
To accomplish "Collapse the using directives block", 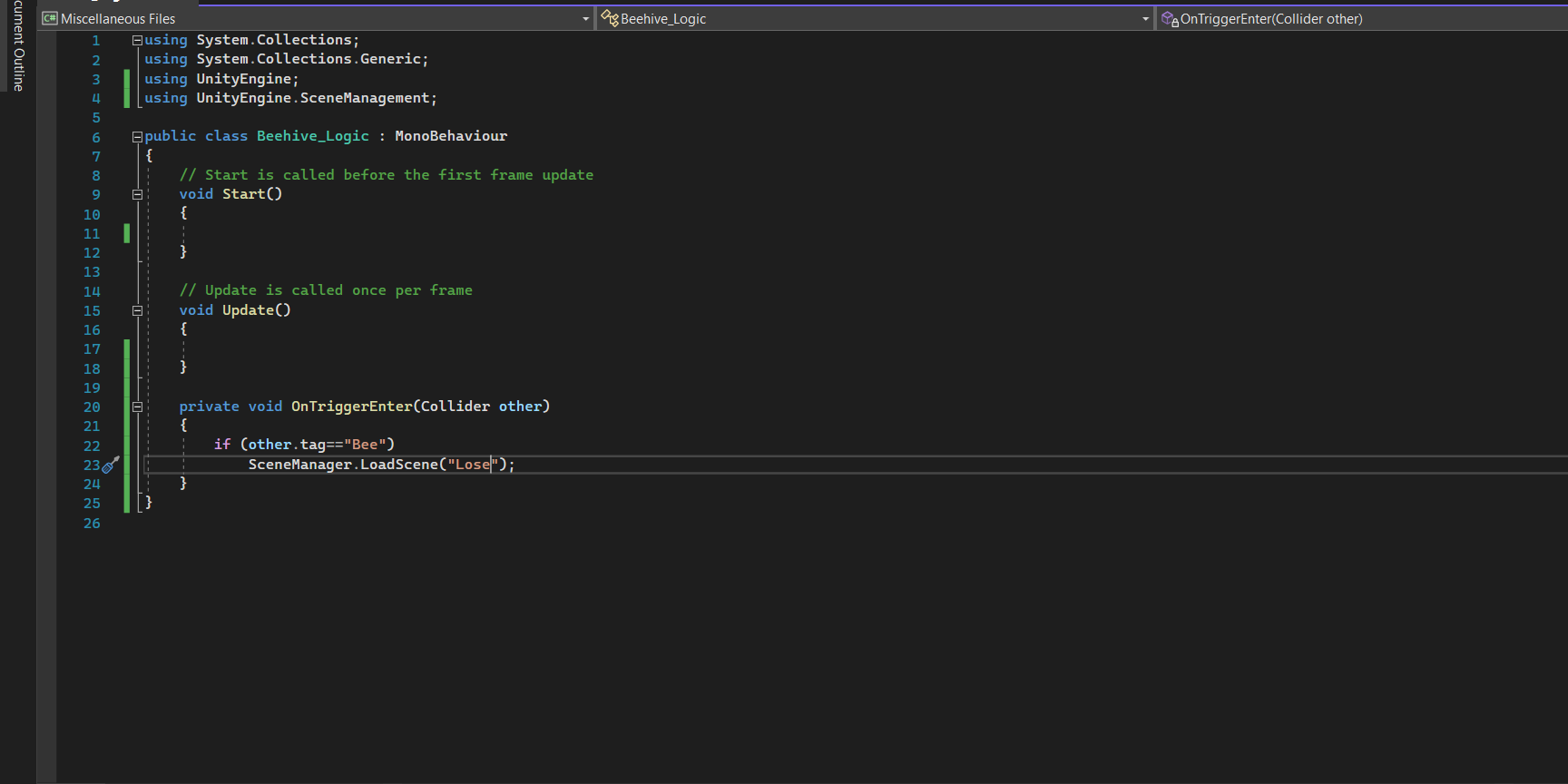I will coord(137,40).
